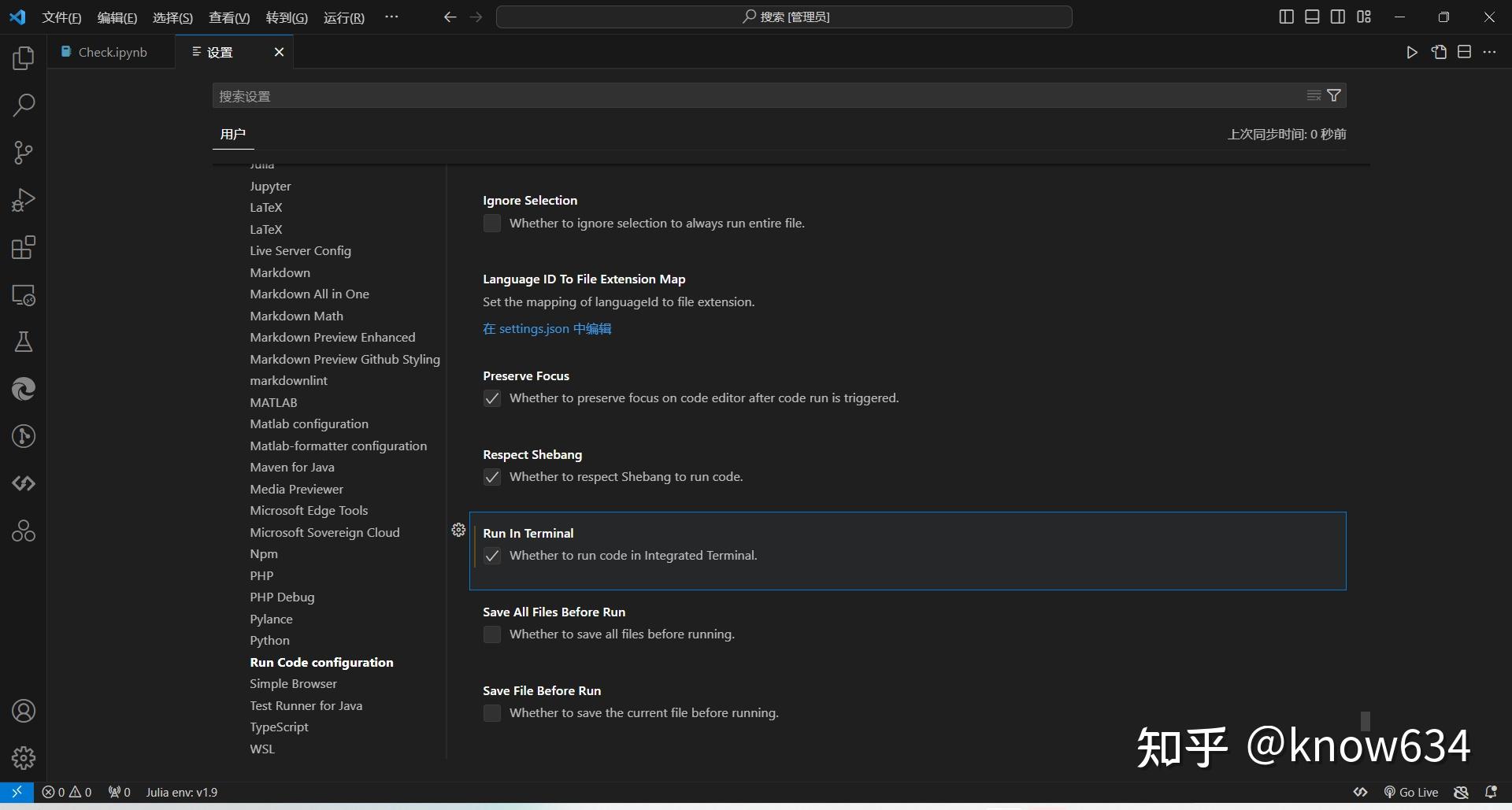Open the Source Control view
Image resolution: width=1512 pixels, height=810 pixels.
tap(24, 153)
